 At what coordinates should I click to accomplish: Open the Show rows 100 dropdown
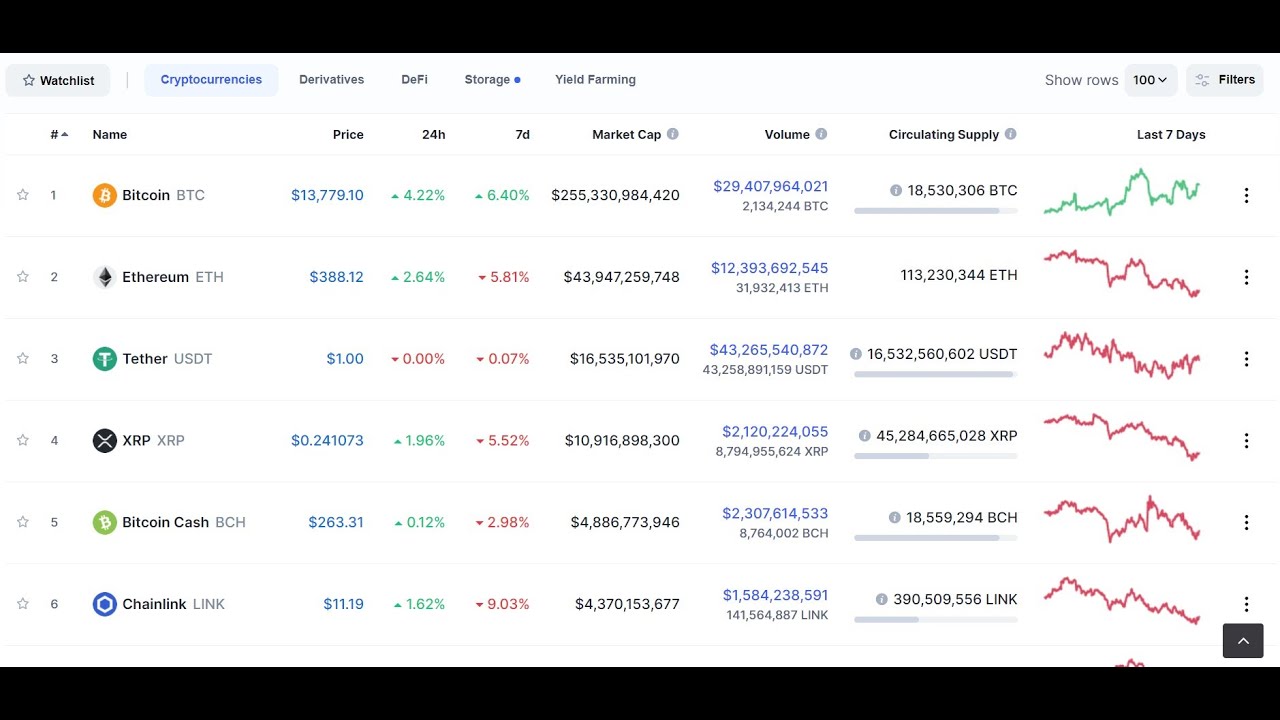[1150, 80]
